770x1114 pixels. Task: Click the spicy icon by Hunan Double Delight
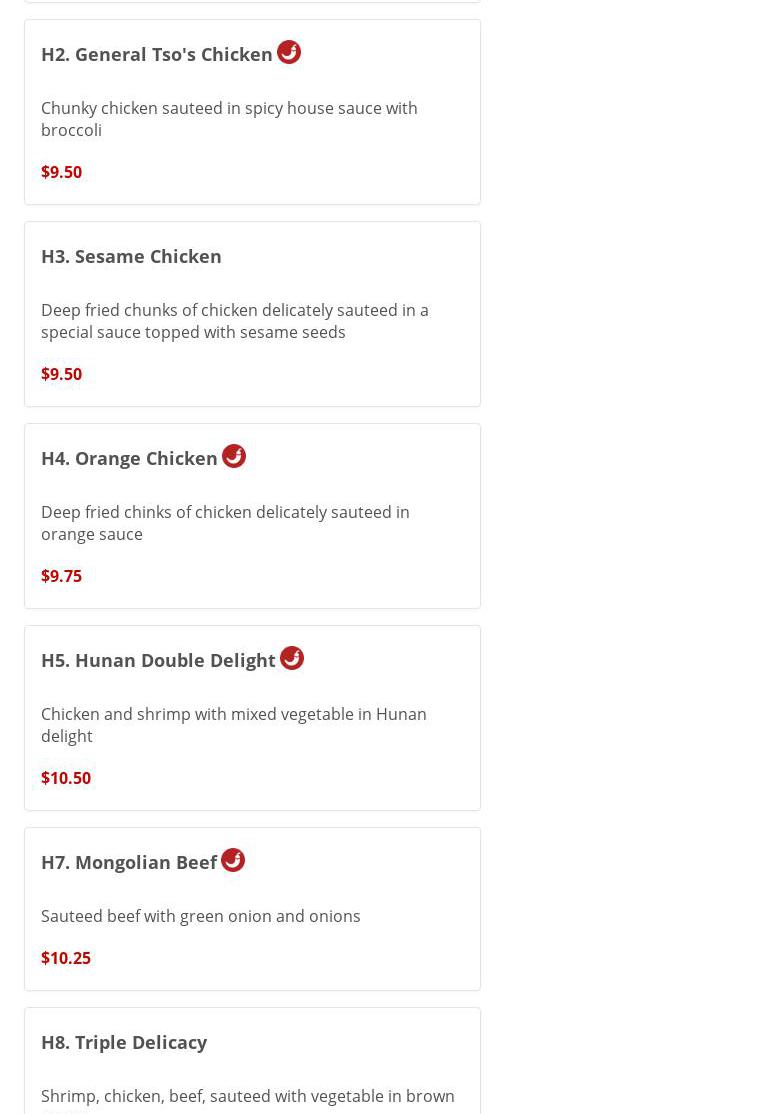(292, 658)
